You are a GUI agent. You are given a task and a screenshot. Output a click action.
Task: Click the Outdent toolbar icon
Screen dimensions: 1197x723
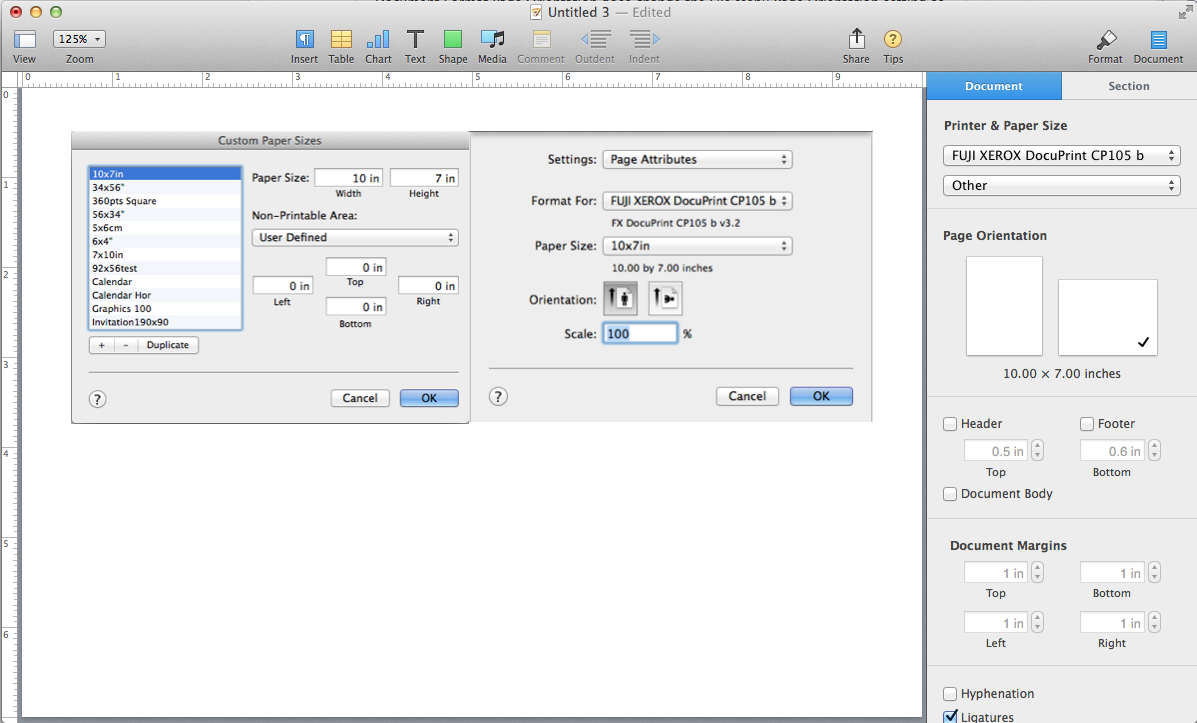coord(595,39)
